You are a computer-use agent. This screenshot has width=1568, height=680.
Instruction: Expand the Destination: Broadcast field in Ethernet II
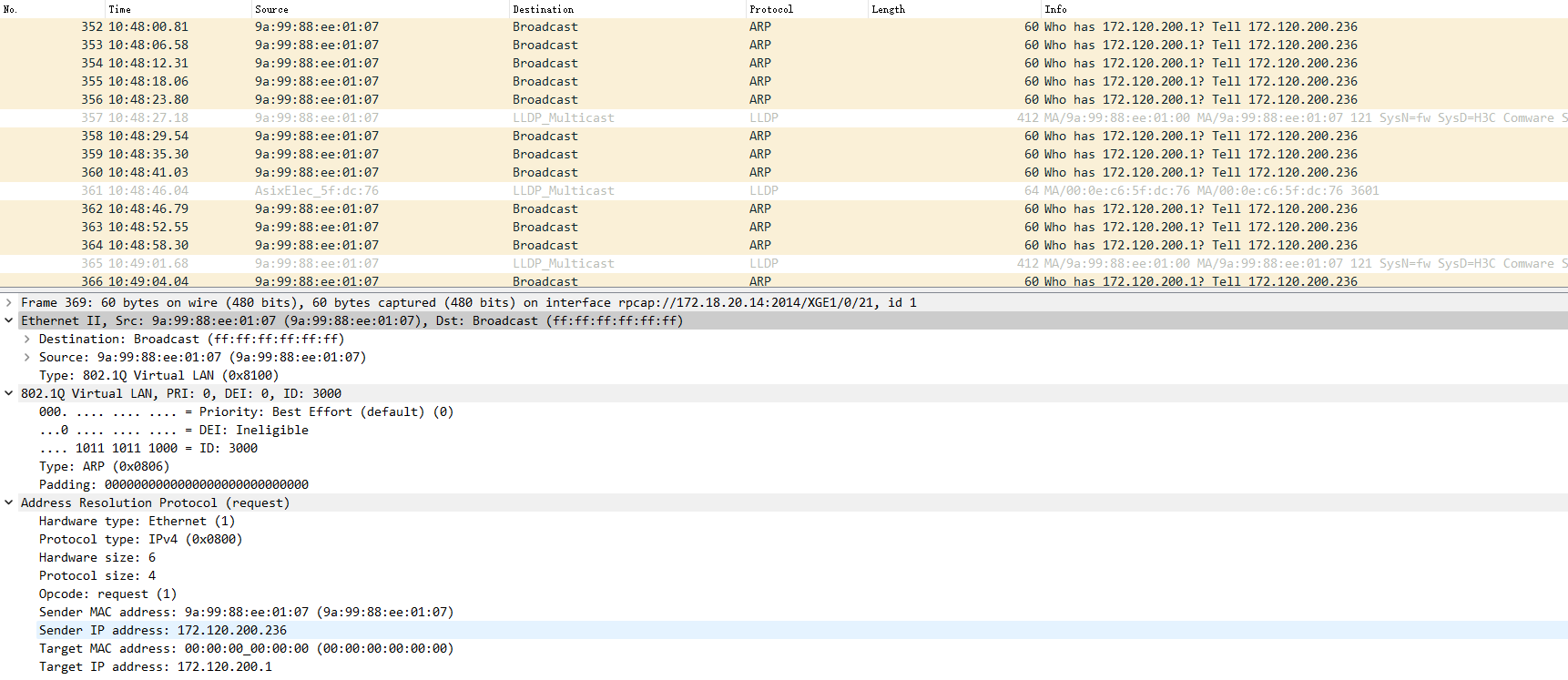coord(27,339)
